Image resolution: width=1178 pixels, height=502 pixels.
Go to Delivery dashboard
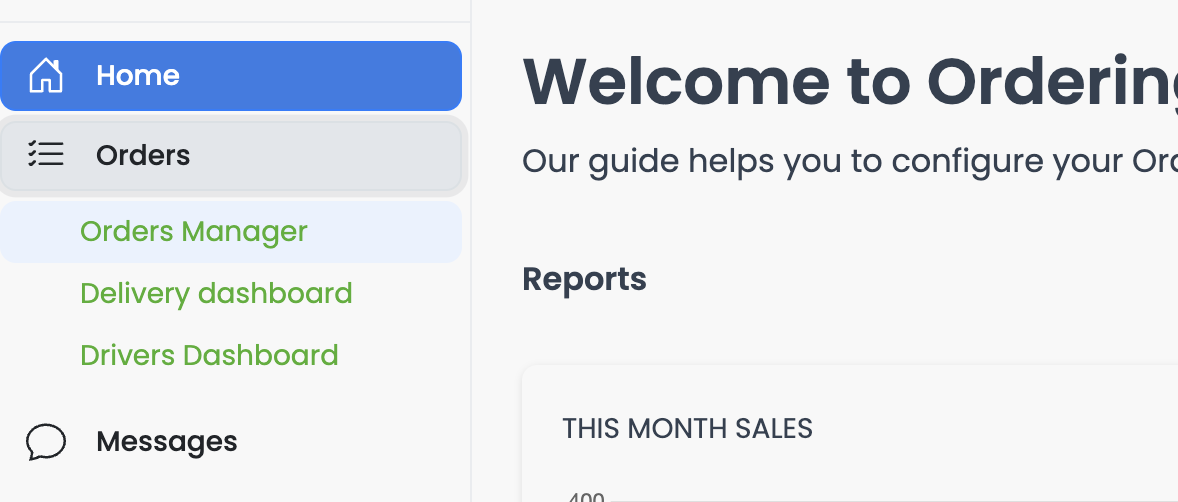coord(216,293)
